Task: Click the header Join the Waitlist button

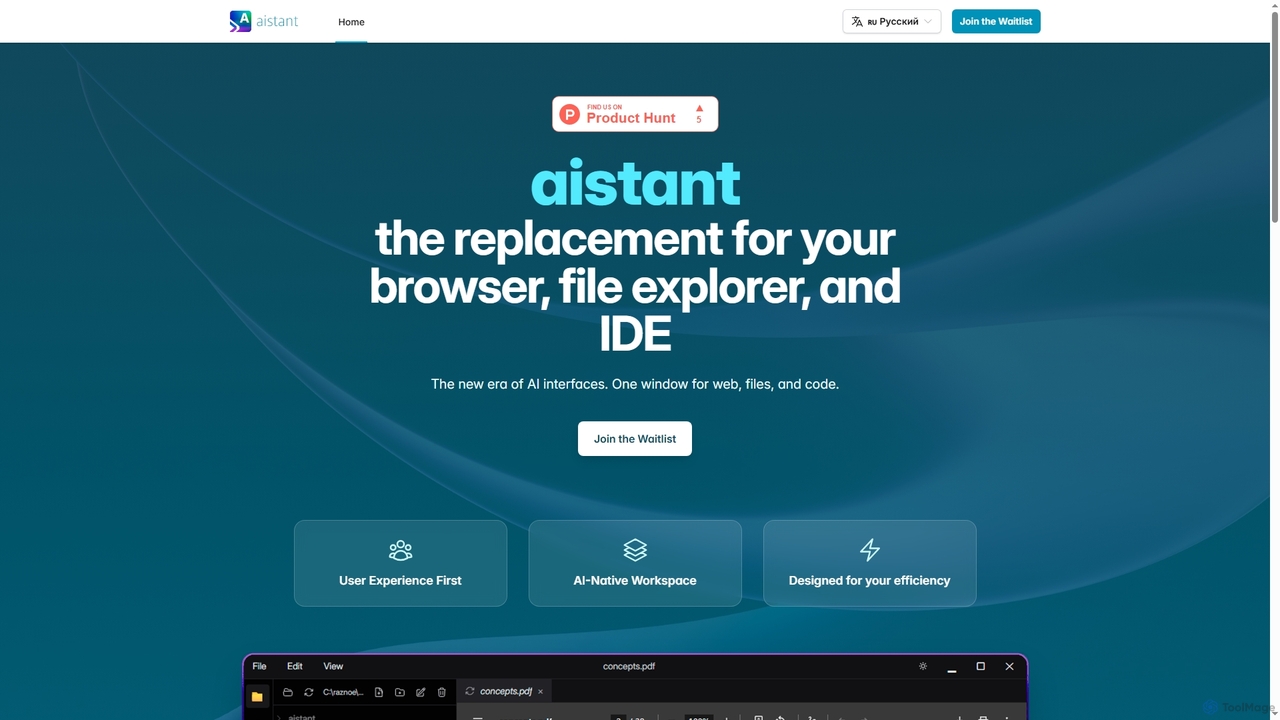Action: coord(996,21)
